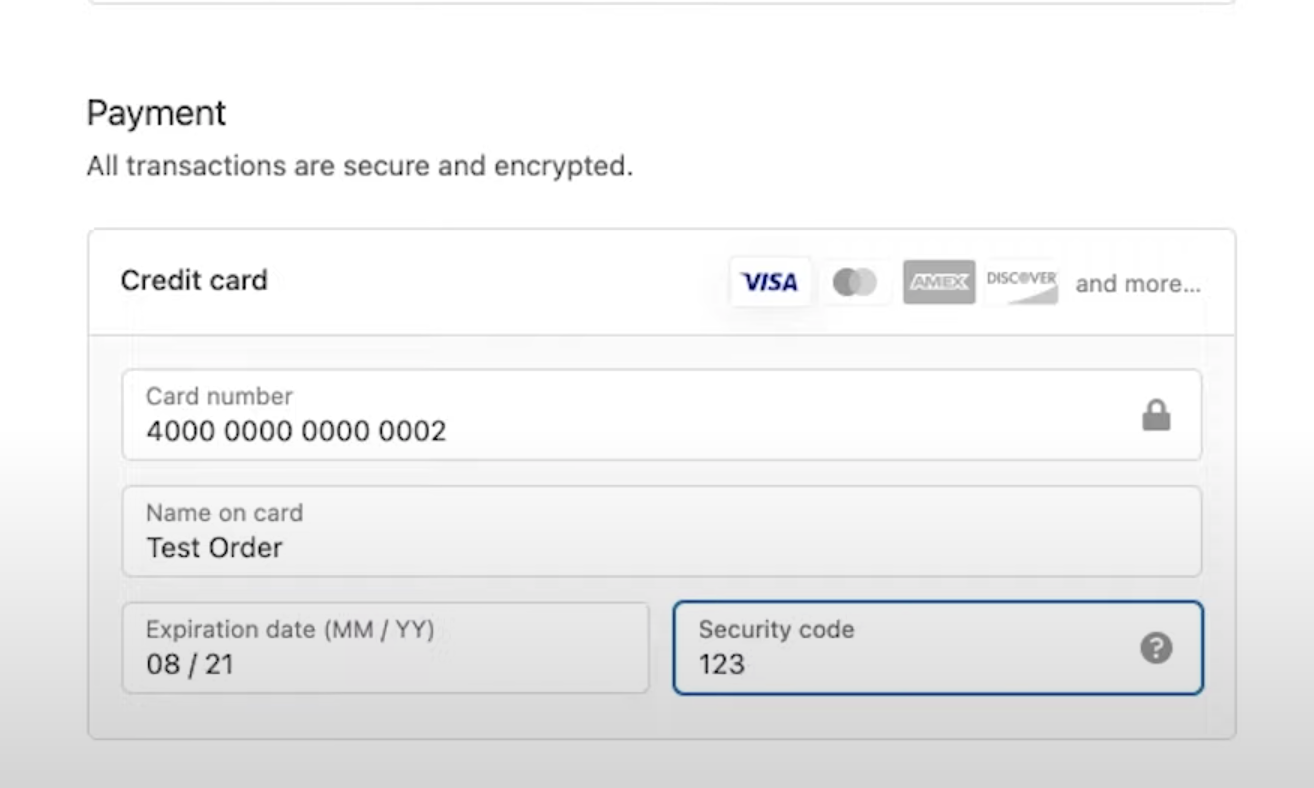Open the security code help question mark
1314x788 pixels.
click(1156, 649)
